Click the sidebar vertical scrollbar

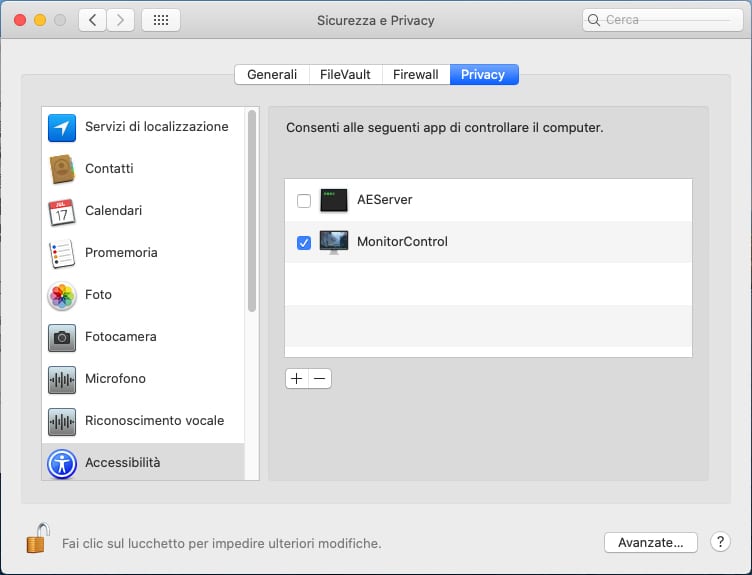[252, 212]
